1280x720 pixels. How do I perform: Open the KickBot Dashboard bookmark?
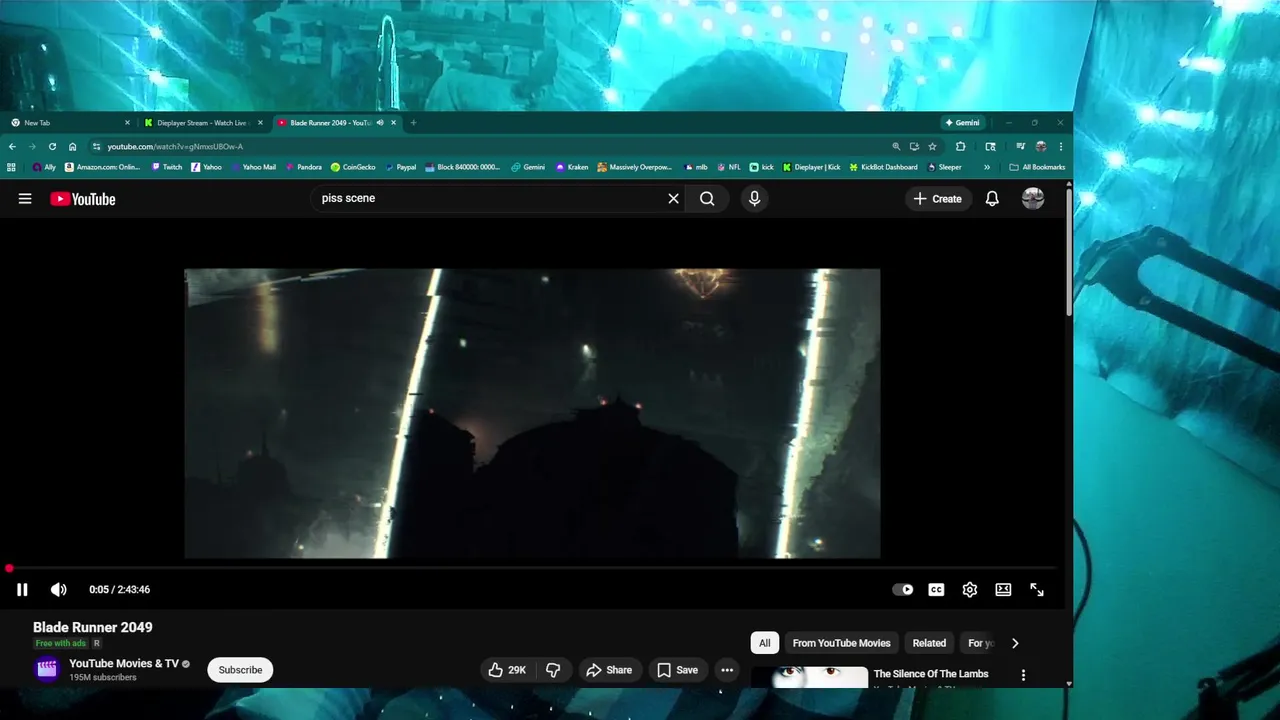point(883,168)
